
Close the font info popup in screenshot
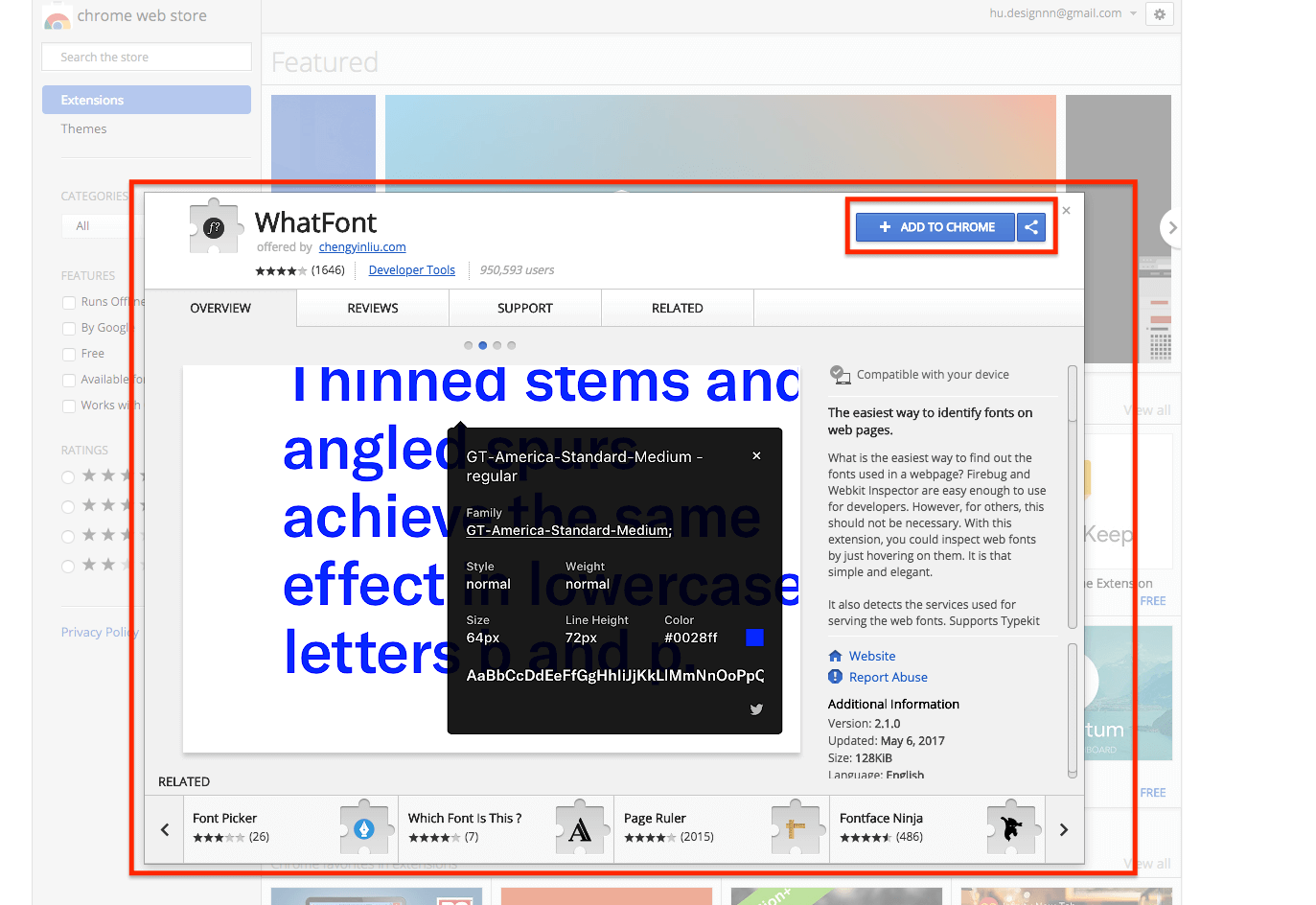(756, 456)
